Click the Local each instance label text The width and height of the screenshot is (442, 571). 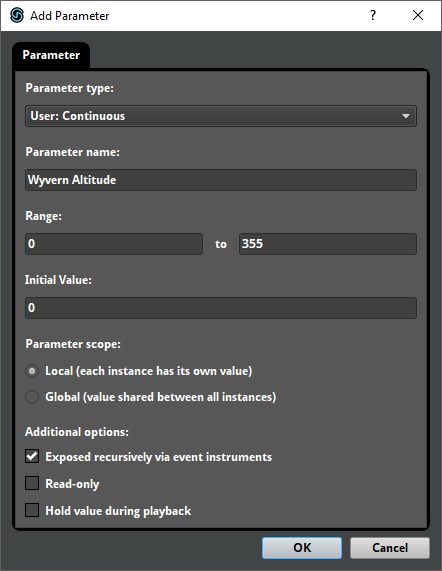[x=149, y=371]
